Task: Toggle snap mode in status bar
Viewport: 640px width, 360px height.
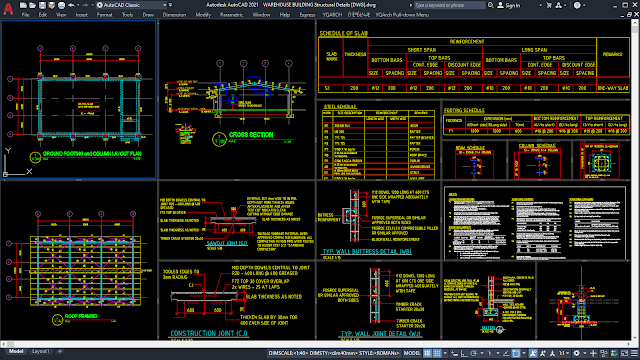Action: click(437, 353)
